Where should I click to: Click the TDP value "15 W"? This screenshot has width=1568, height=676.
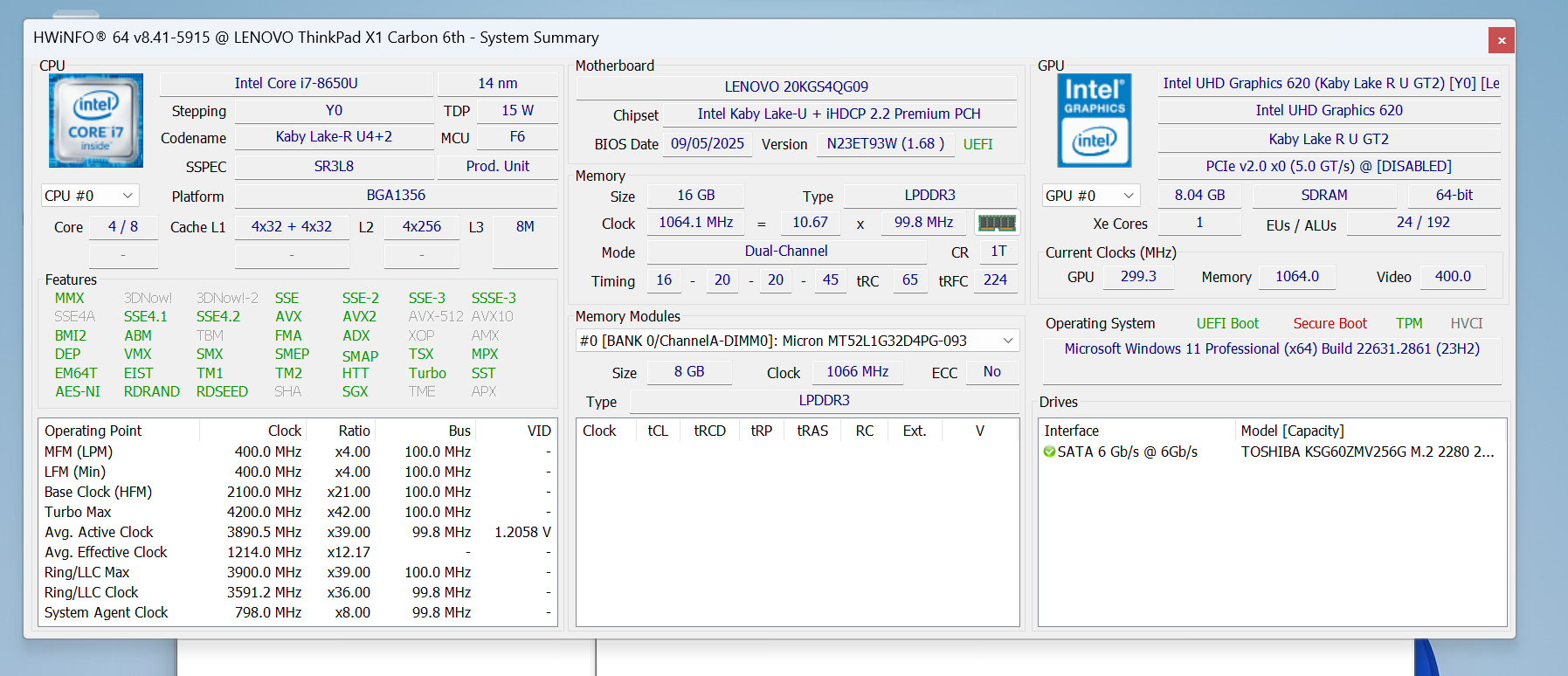tap(517, 111)
